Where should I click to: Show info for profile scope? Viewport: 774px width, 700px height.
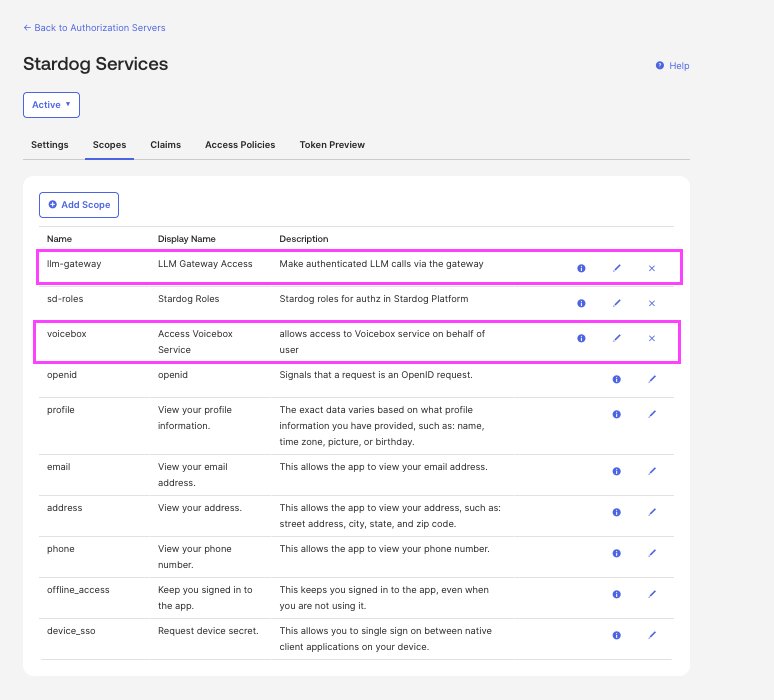click(617, 414)
